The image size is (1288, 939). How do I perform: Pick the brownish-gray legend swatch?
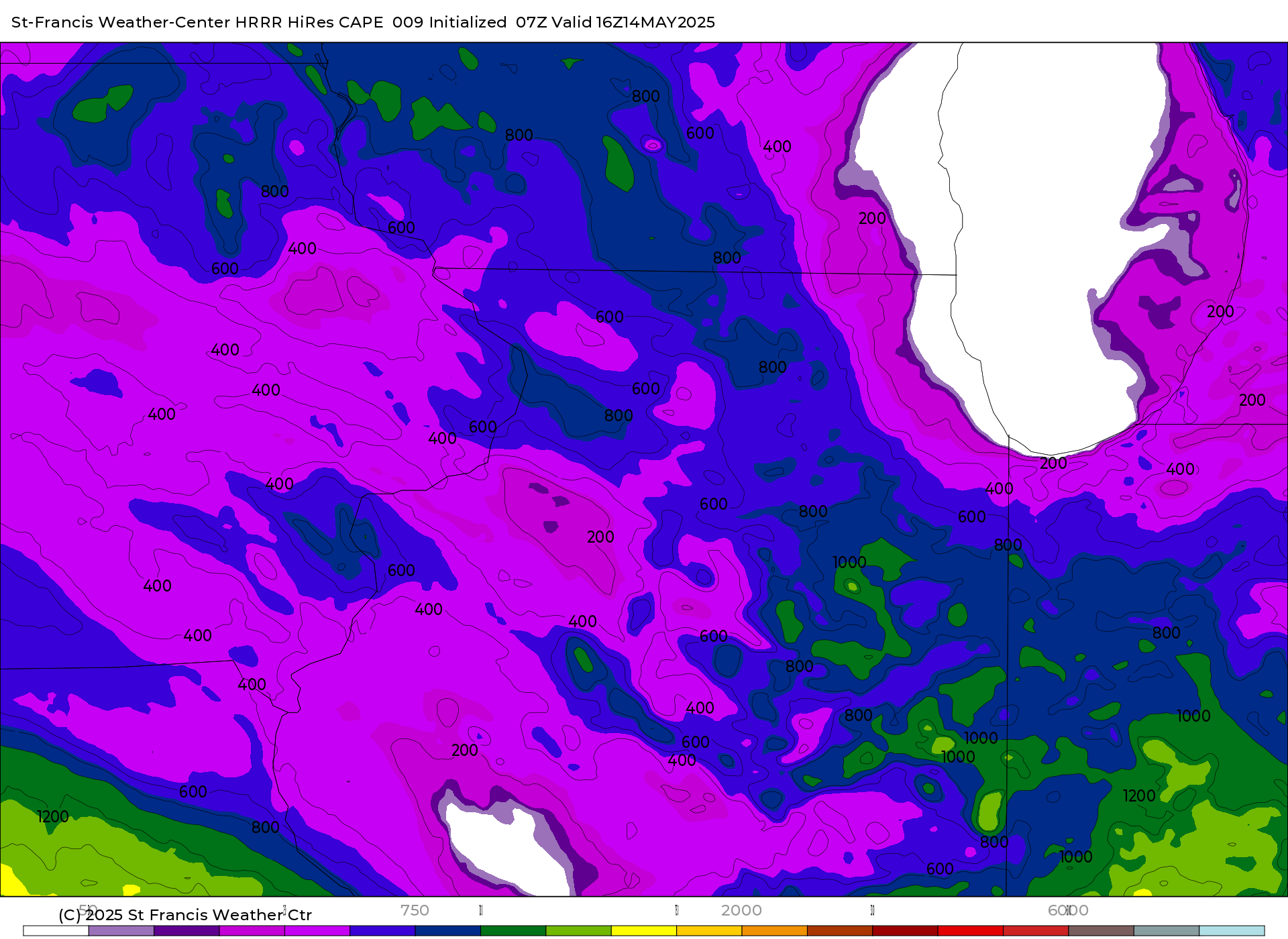[x=1101, y=931]
